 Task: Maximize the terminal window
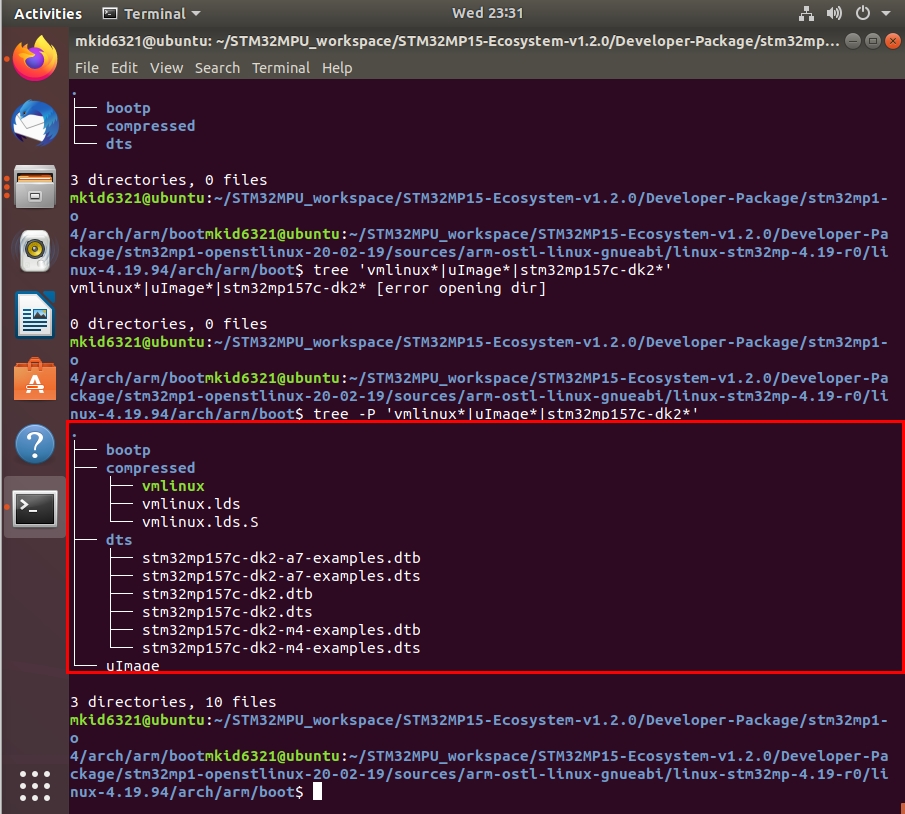(873, 41)
